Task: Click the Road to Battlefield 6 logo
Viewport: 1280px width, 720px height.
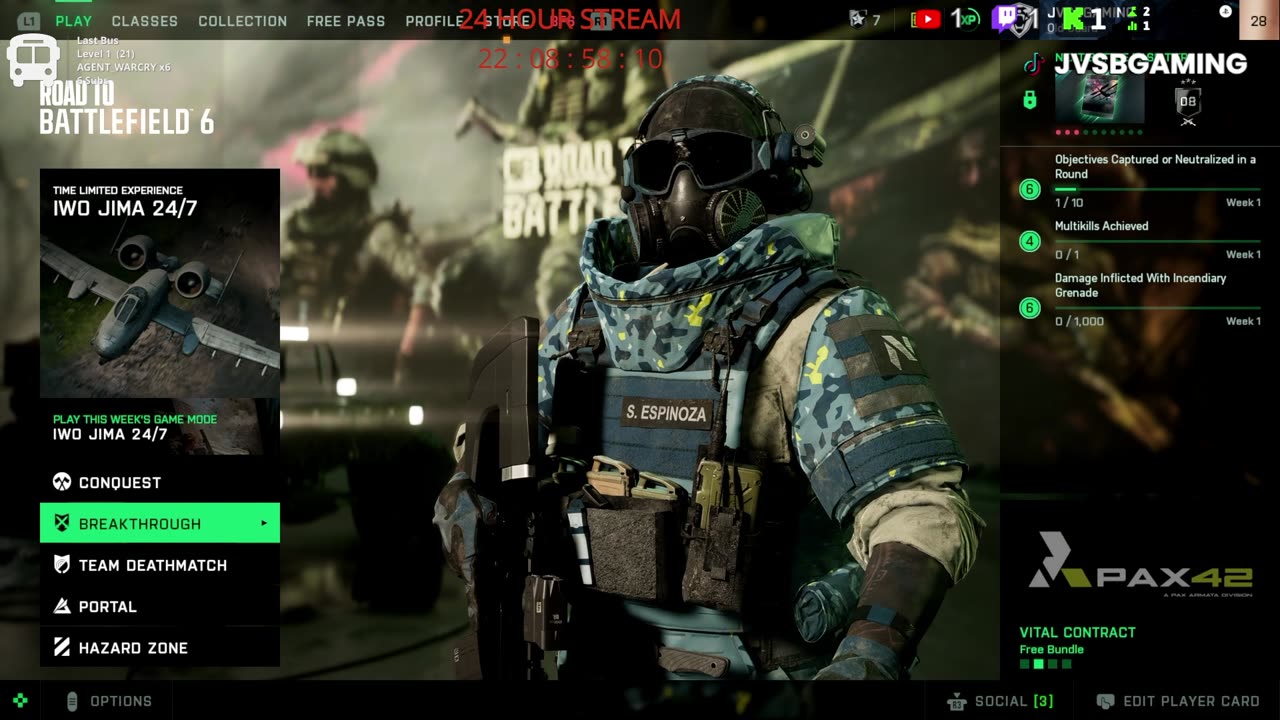Action: tap(127, 108)
